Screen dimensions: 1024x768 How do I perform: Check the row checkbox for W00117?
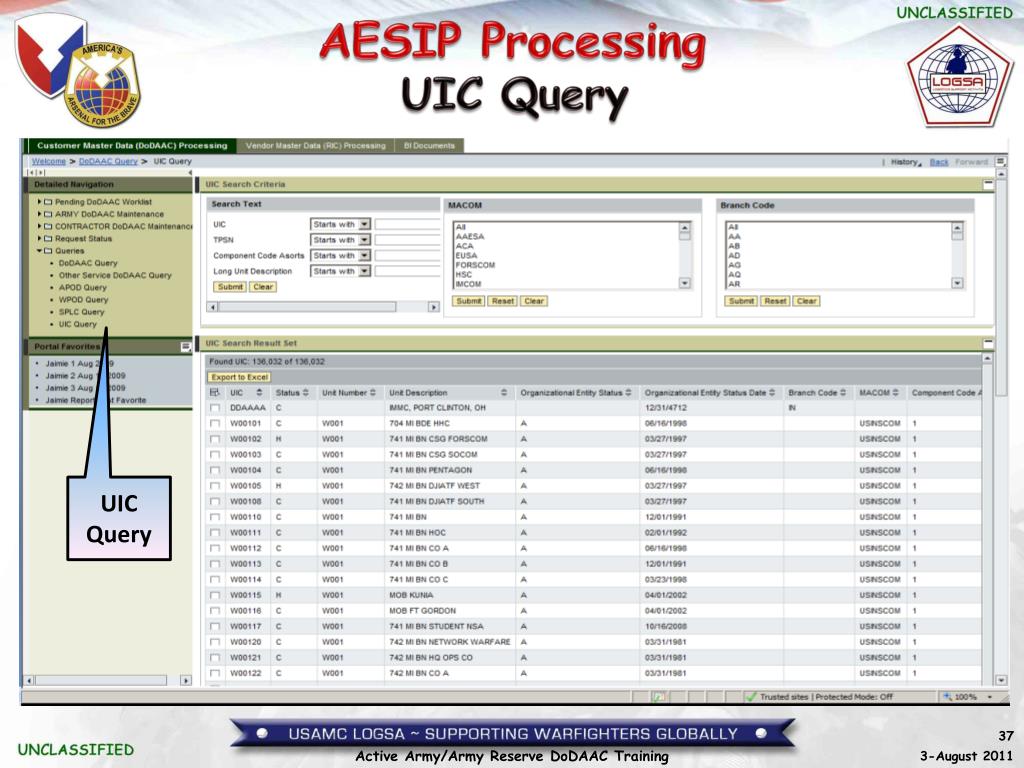(215, 626)
